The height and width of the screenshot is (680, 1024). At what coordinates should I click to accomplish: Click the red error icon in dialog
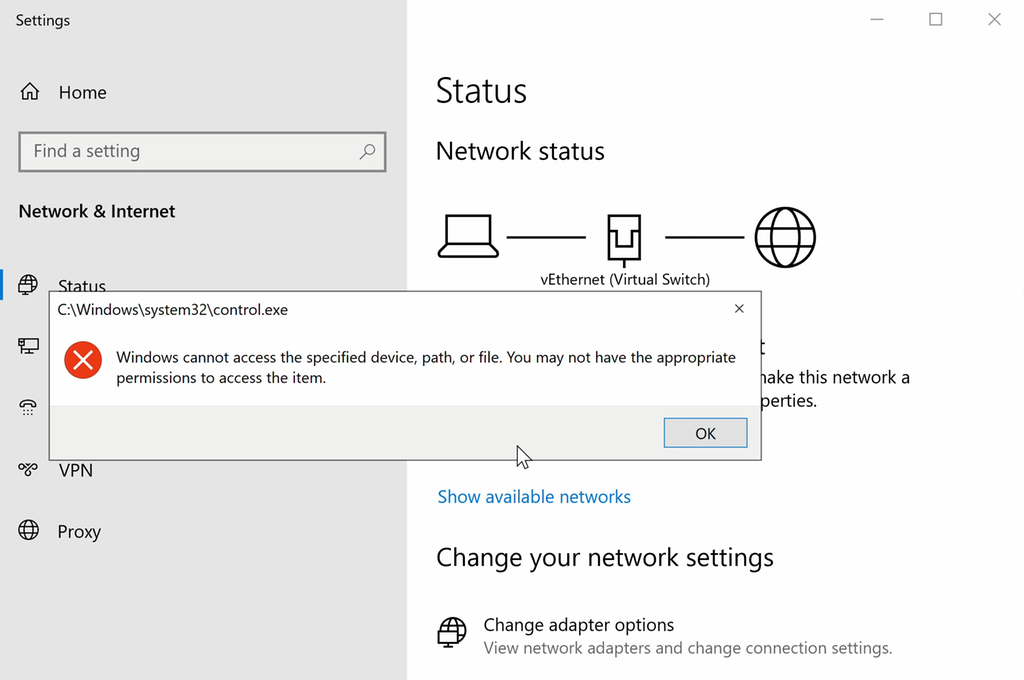[83, 360]
